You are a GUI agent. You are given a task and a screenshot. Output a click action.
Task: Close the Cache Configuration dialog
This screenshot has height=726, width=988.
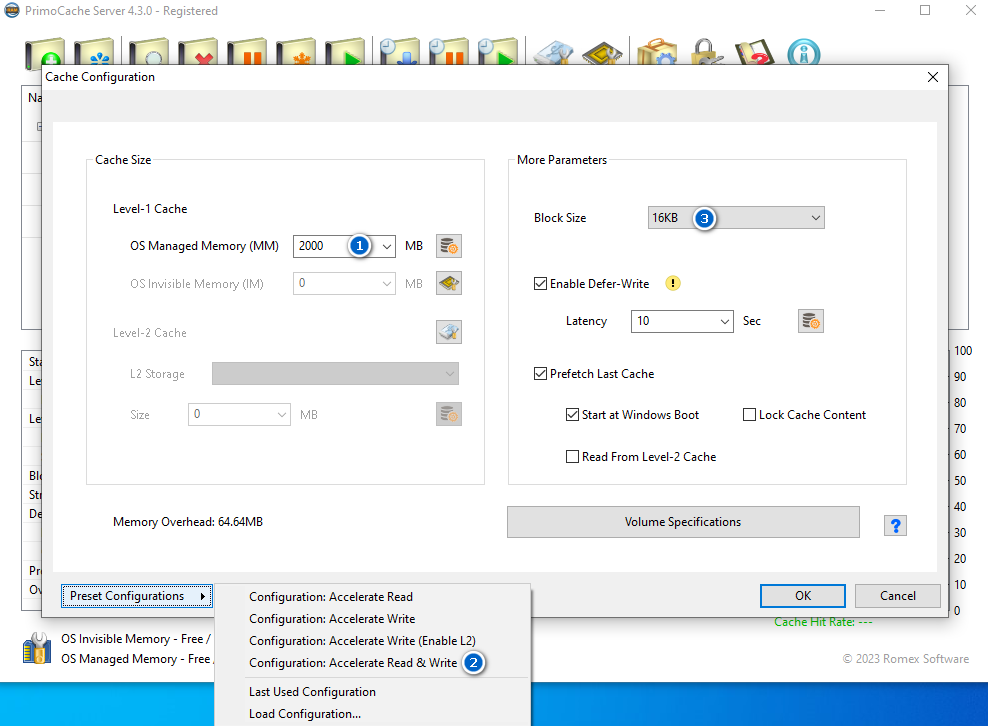pyautogui.click(x=933, y=77)
